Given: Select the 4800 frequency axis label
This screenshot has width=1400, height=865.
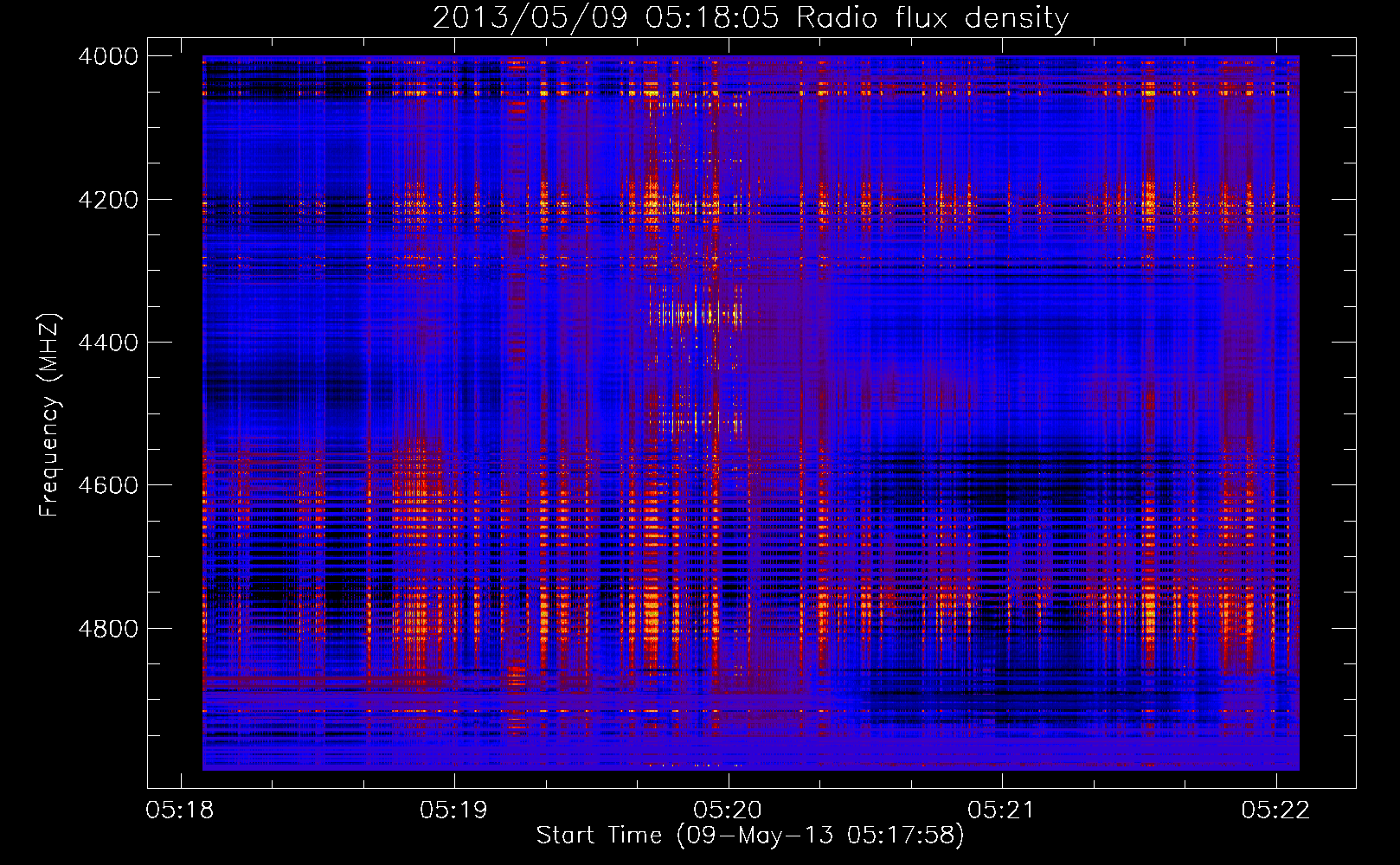Looking at the screenshot, I should pyautogui.click(x=108, y=629).
